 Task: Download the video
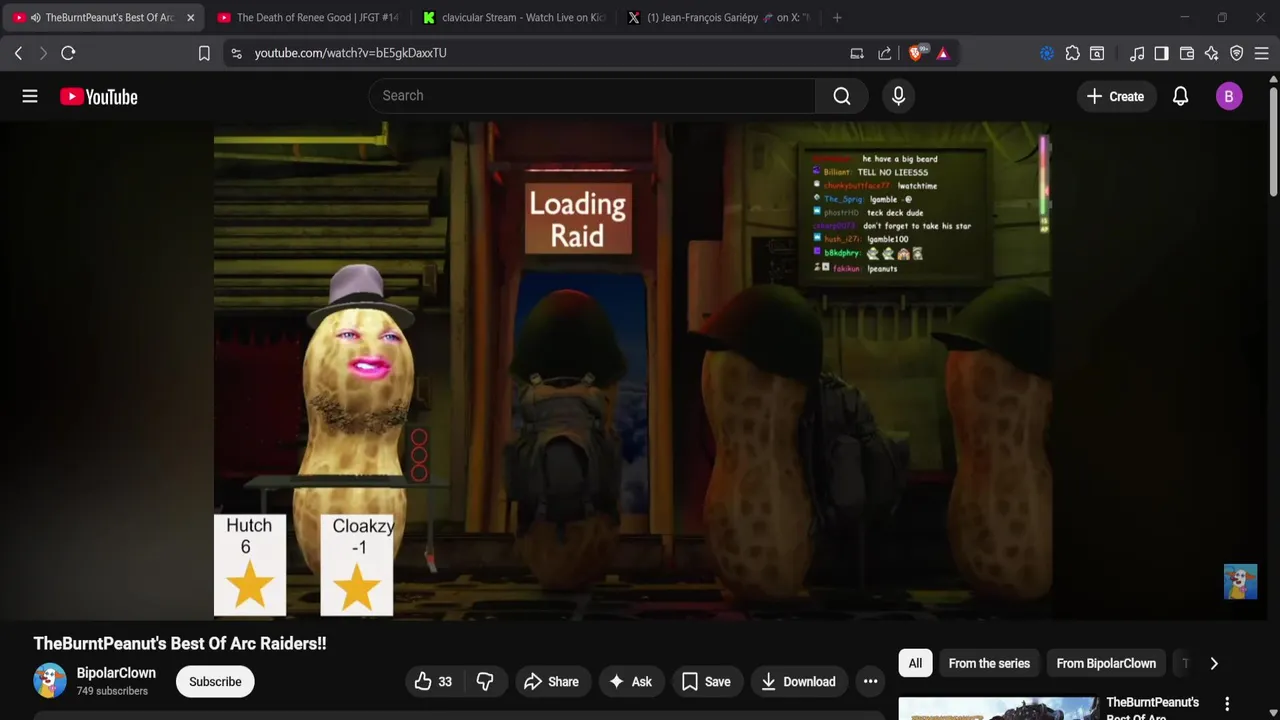[x=798, y=682]
